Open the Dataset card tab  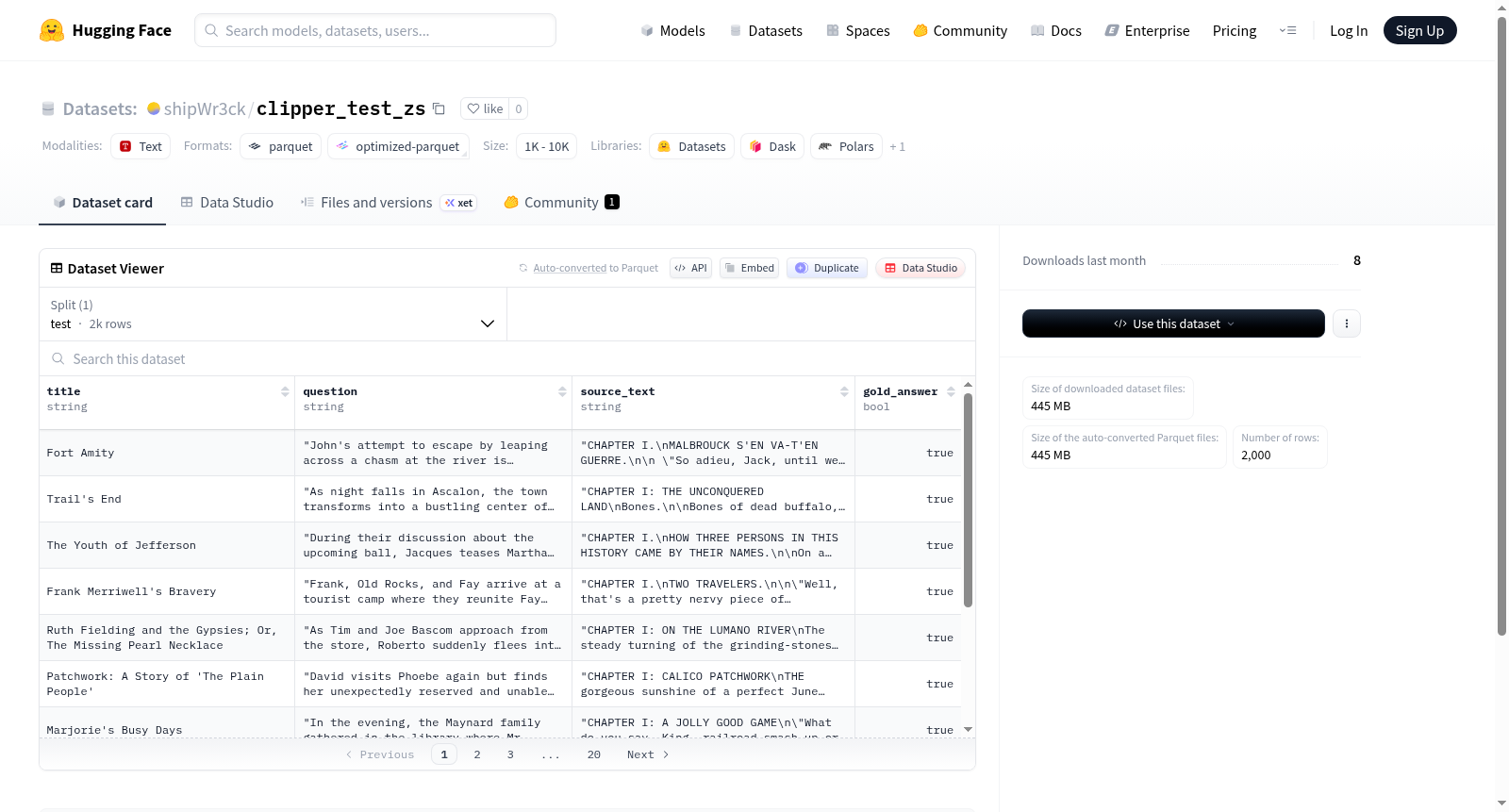pyautogui.click(x=103, y=203)
